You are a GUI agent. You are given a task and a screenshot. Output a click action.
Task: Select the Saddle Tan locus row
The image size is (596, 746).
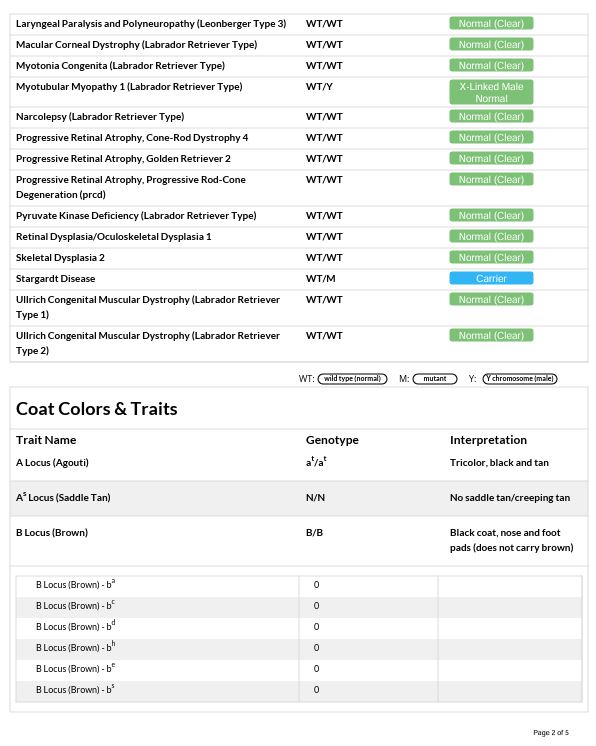[x=299, y=498]
